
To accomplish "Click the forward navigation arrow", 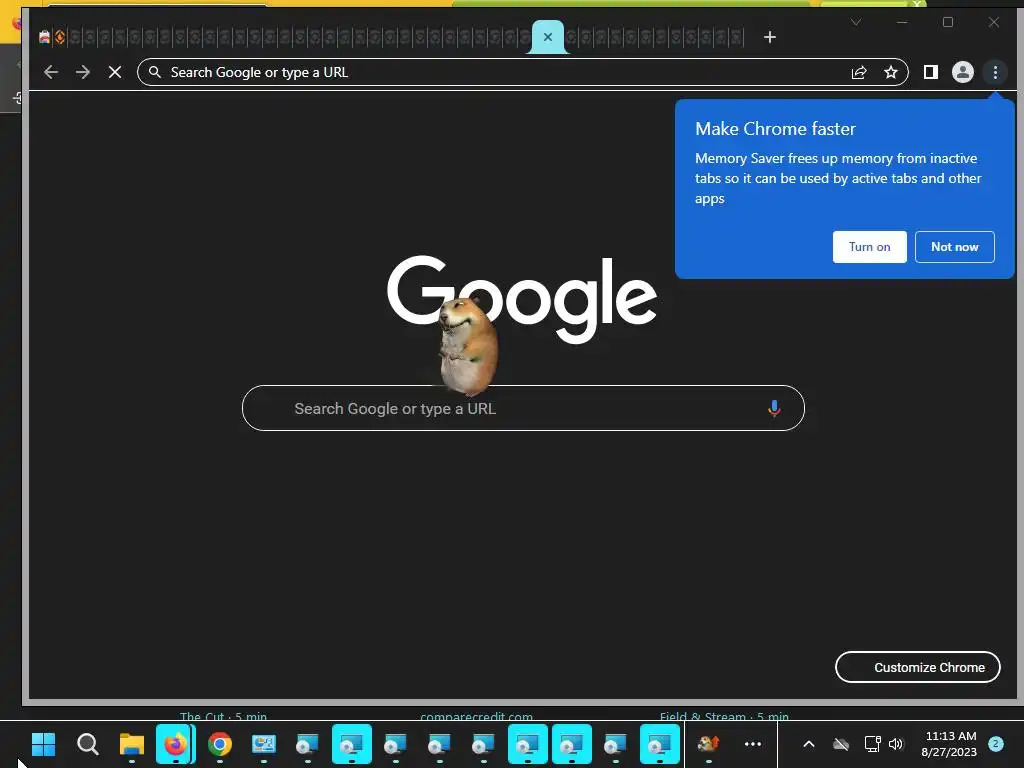I will click(x=83, y=72).
